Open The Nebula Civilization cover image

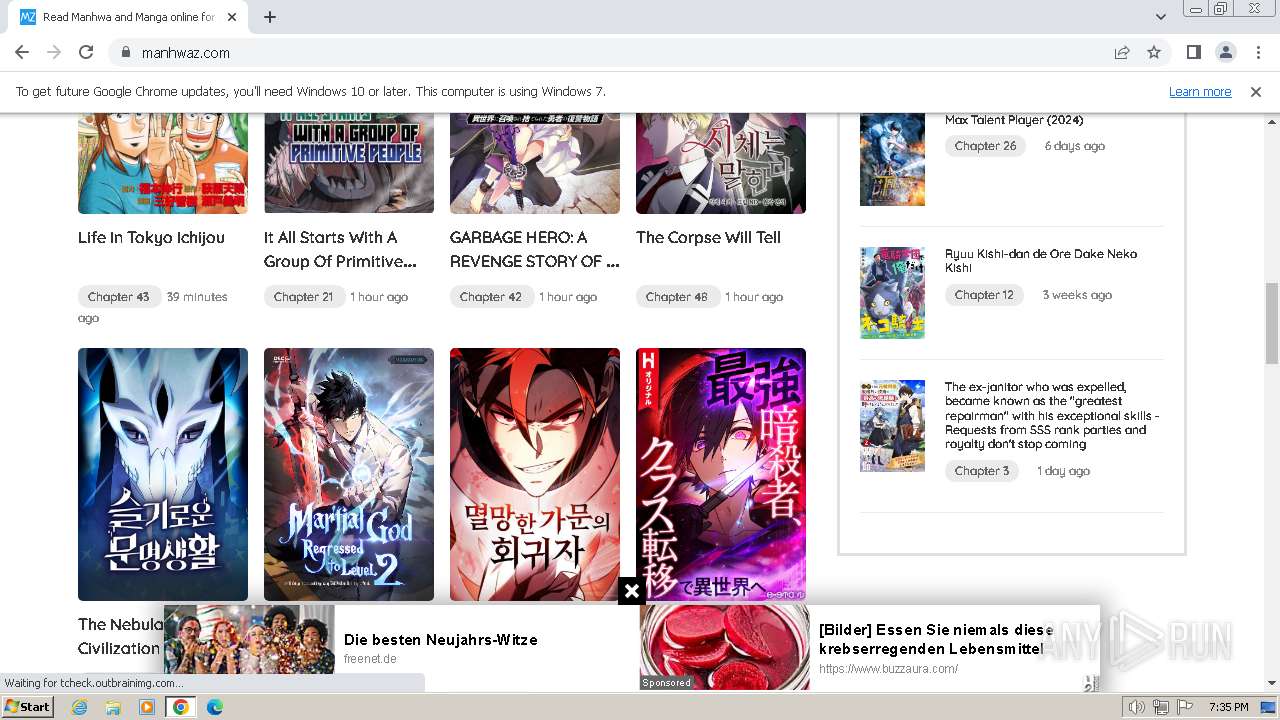(x=163, y=474)
